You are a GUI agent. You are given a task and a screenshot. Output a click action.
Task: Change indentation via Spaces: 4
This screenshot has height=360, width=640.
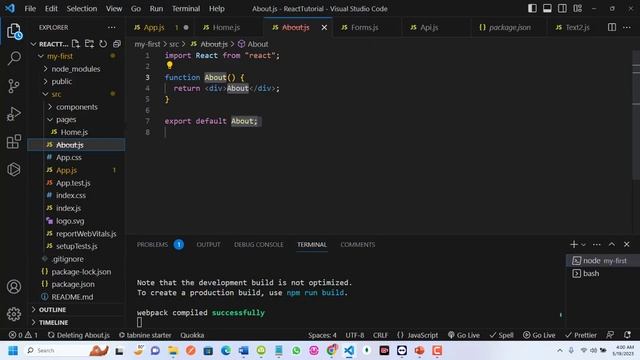click(x=322, y=335)
